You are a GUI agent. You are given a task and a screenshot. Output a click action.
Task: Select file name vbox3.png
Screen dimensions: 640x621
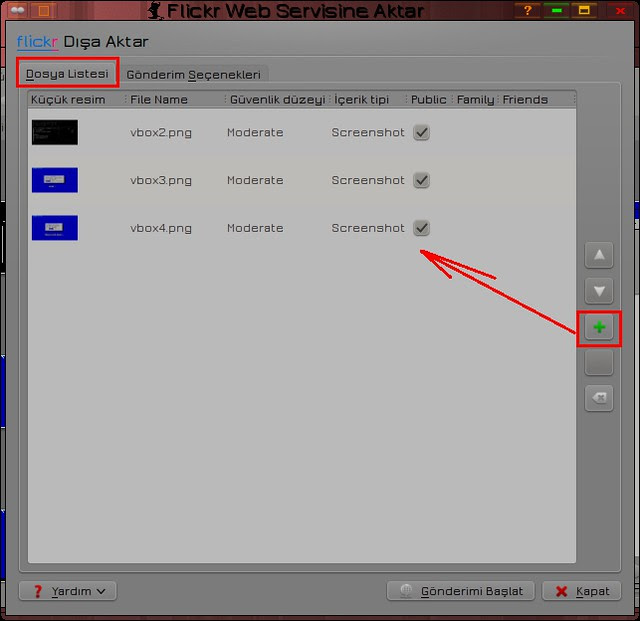pyautogui.click(x=161, y=180)
